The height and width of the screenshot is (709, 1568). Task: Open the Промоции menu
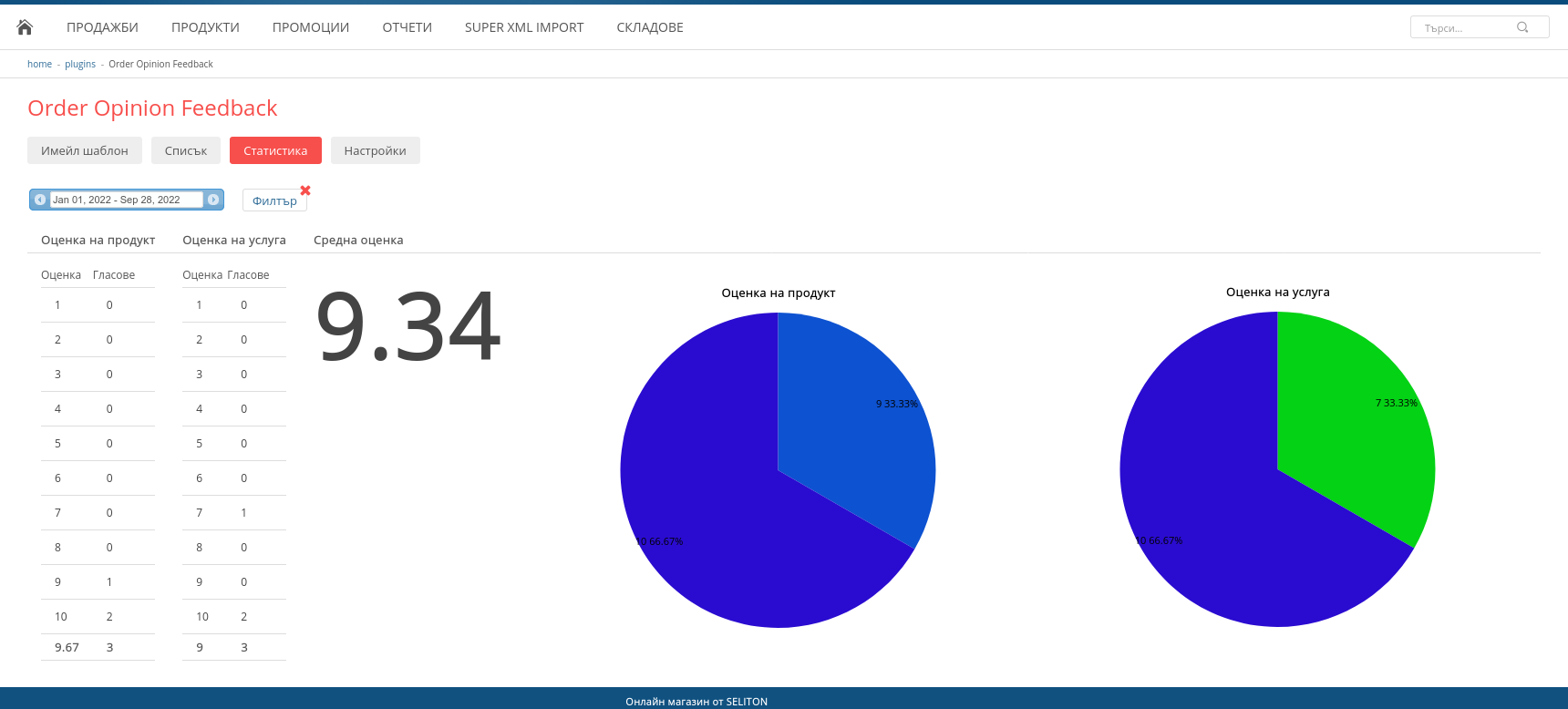311,27
